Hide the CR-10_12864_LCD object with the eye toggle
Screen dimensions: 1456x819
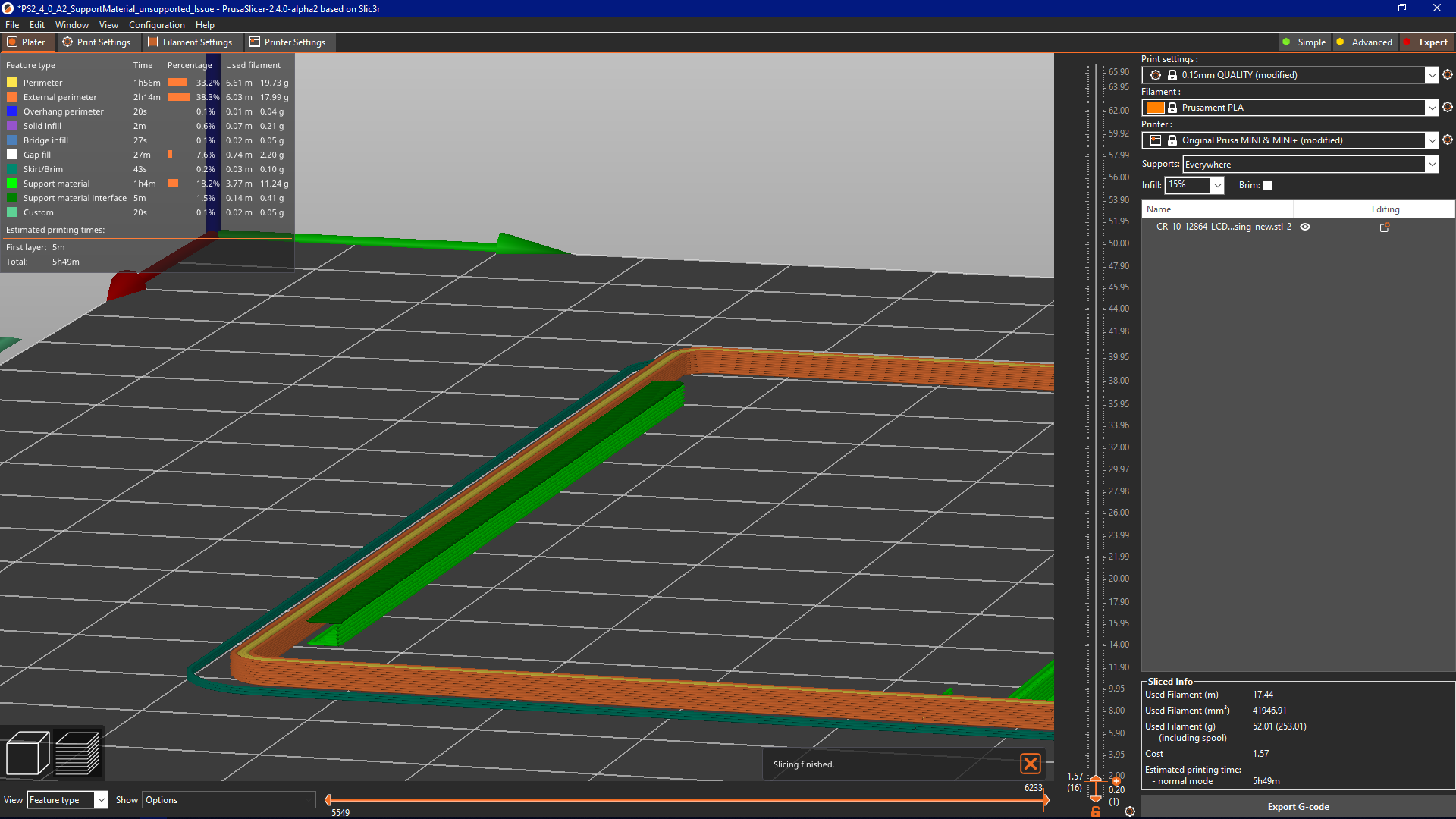(x=1305, y=227)
